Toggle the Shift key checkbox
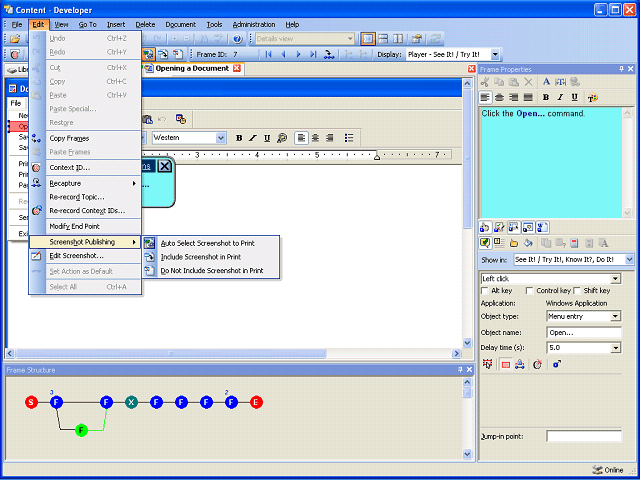 tap(577, 291)
